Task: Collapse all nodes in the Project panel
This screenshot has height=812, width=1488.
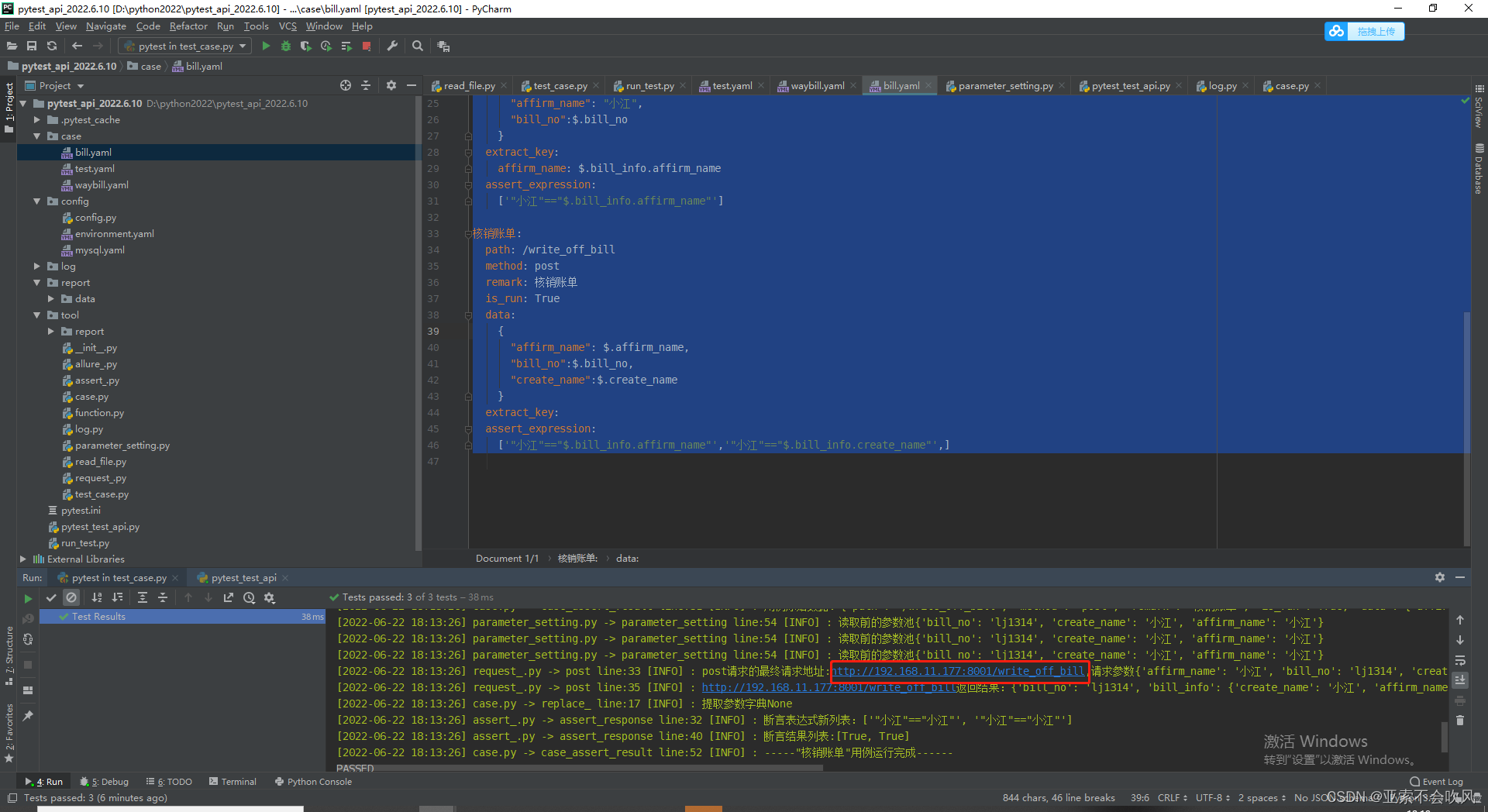Action: point(366,85)
